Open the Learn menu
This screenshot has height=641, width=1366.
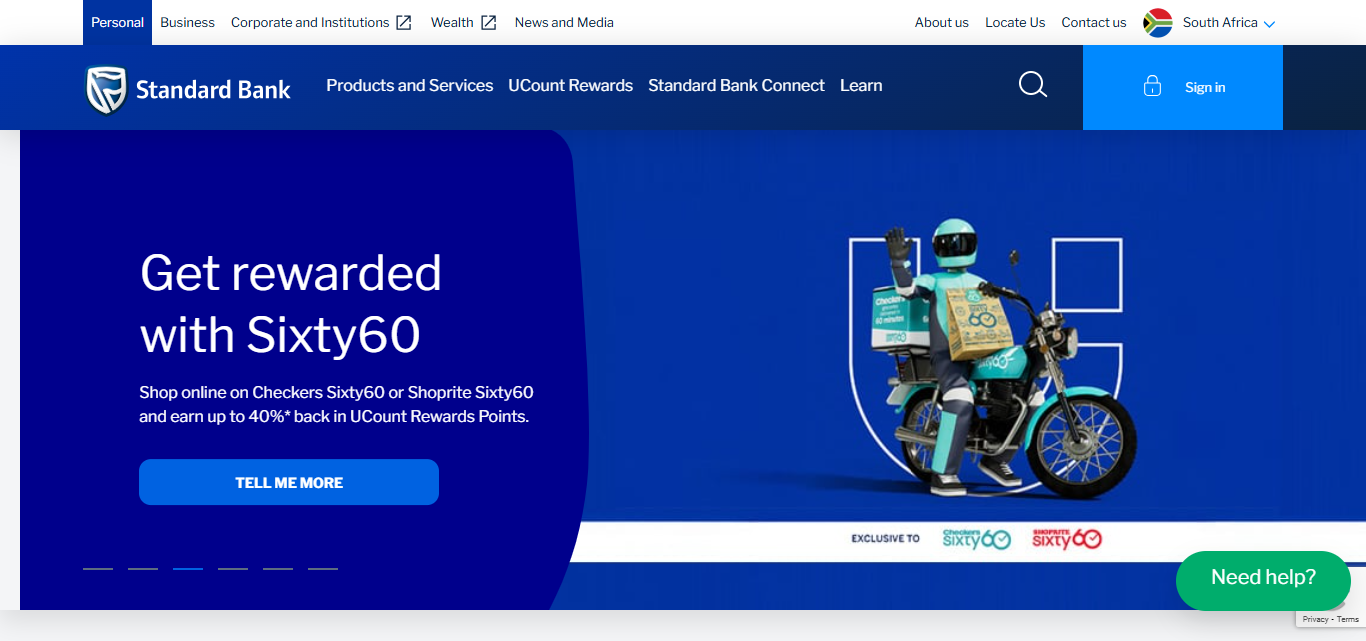point(861,86)
